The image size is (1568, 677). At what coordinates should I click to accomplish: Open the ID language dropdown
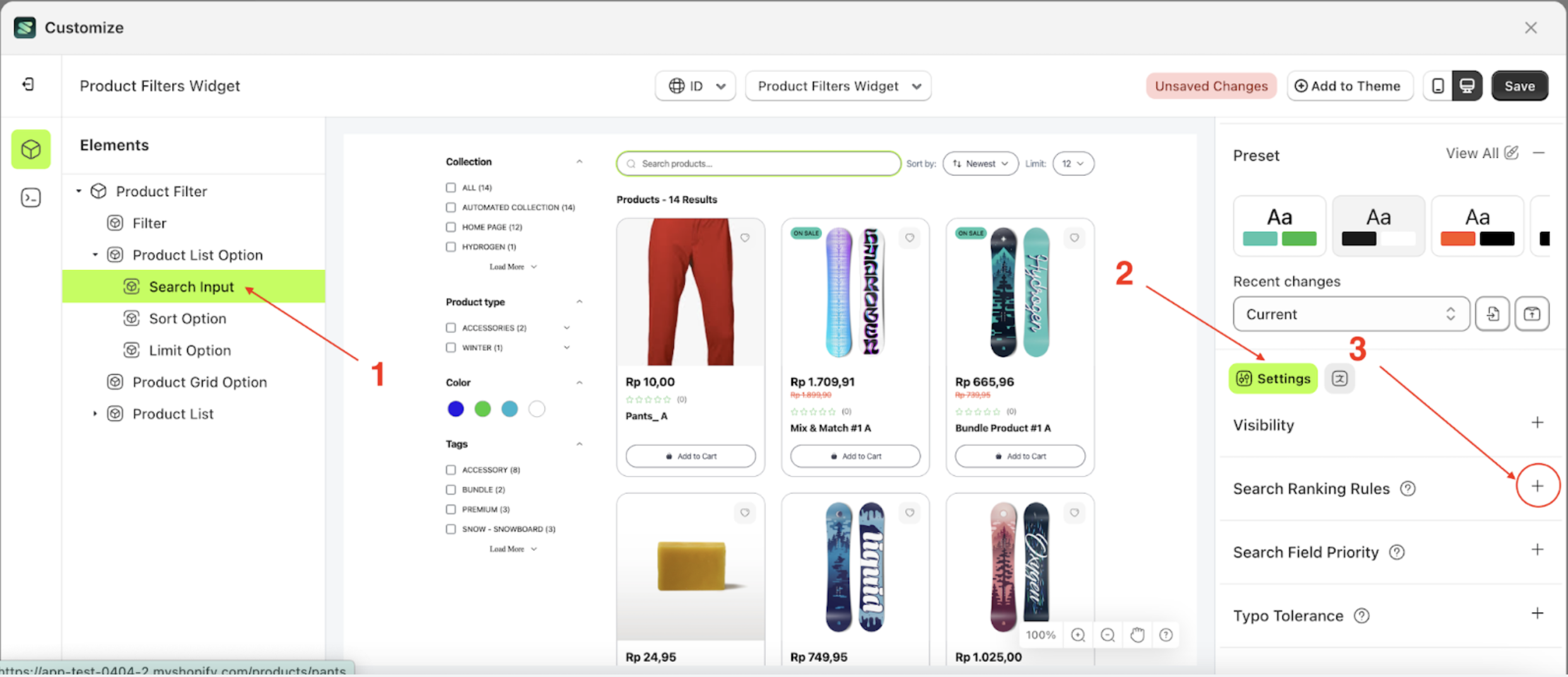(x=695, y=86)
